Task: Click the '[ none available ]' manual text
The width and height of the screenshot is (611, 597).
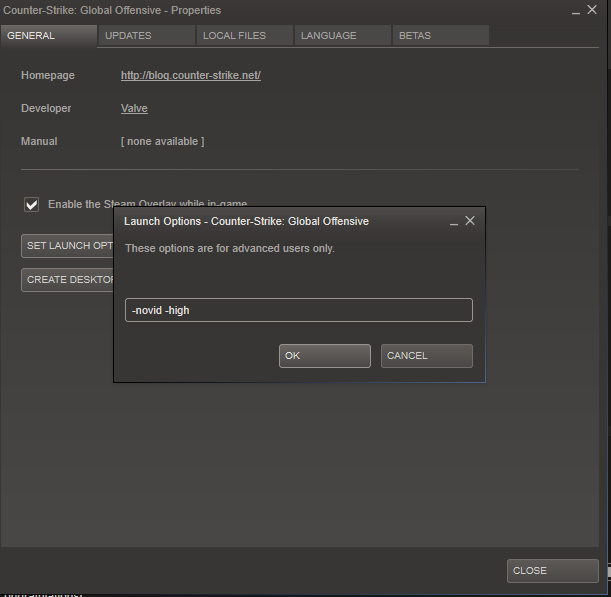Action: point(162,141)
